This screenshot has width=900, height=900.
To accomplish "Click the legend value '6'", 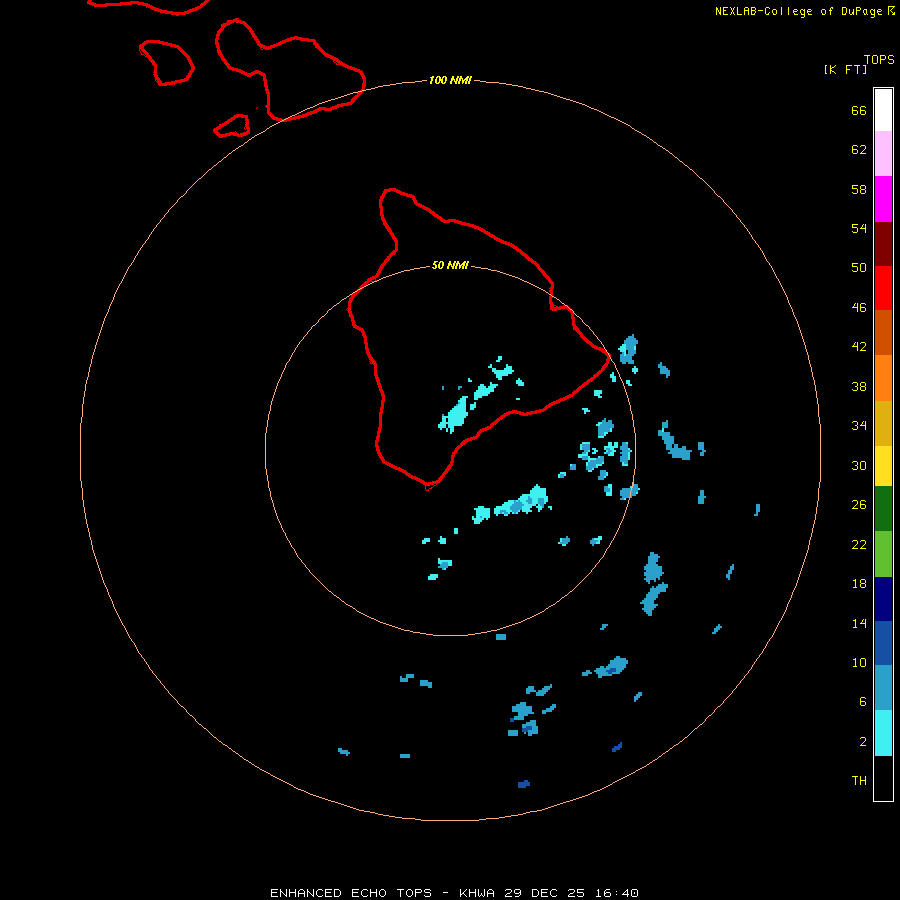I will pyautogui.click(x=863, y=702).
